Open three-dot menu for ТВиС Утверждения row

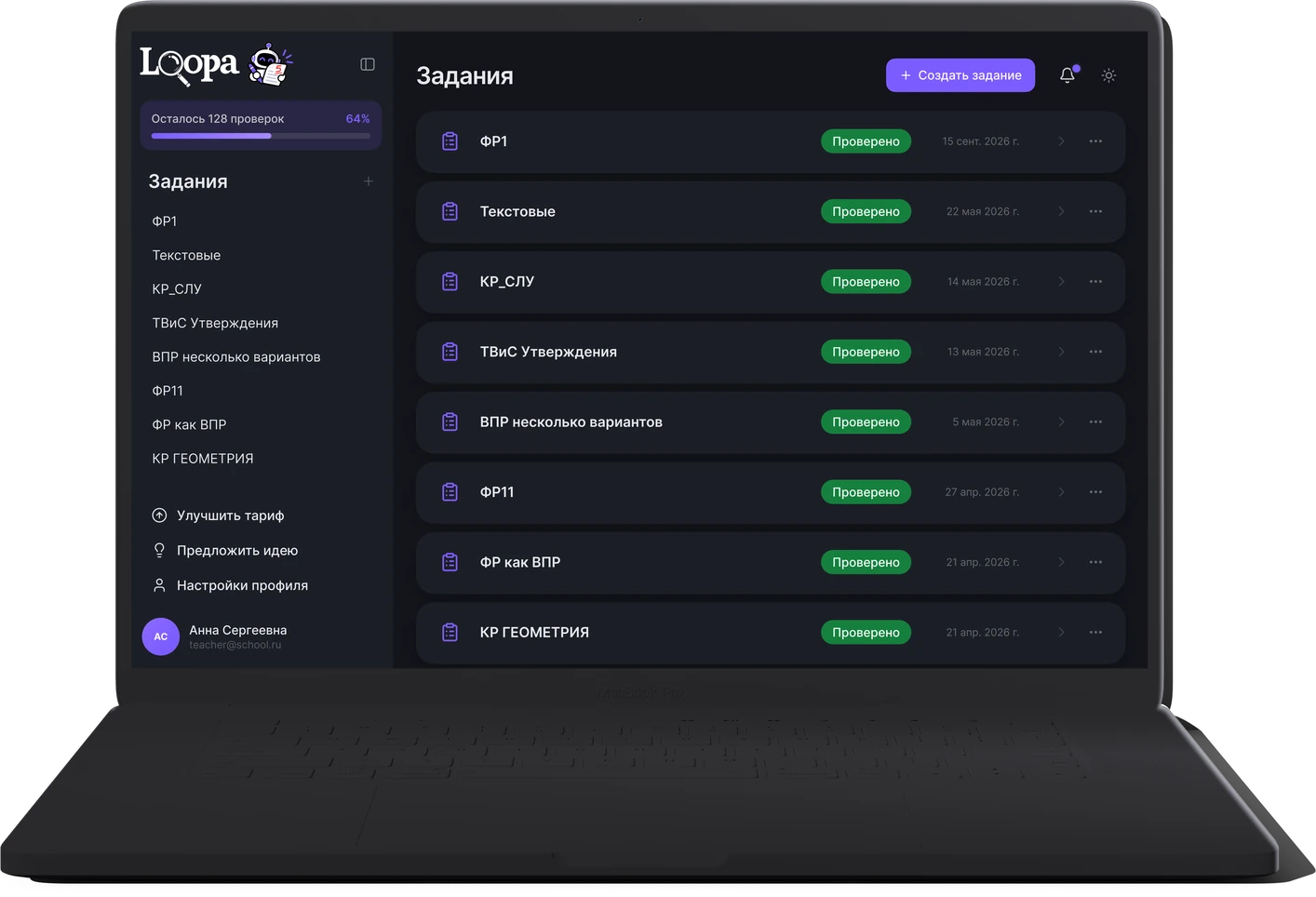pos(1095,352)
